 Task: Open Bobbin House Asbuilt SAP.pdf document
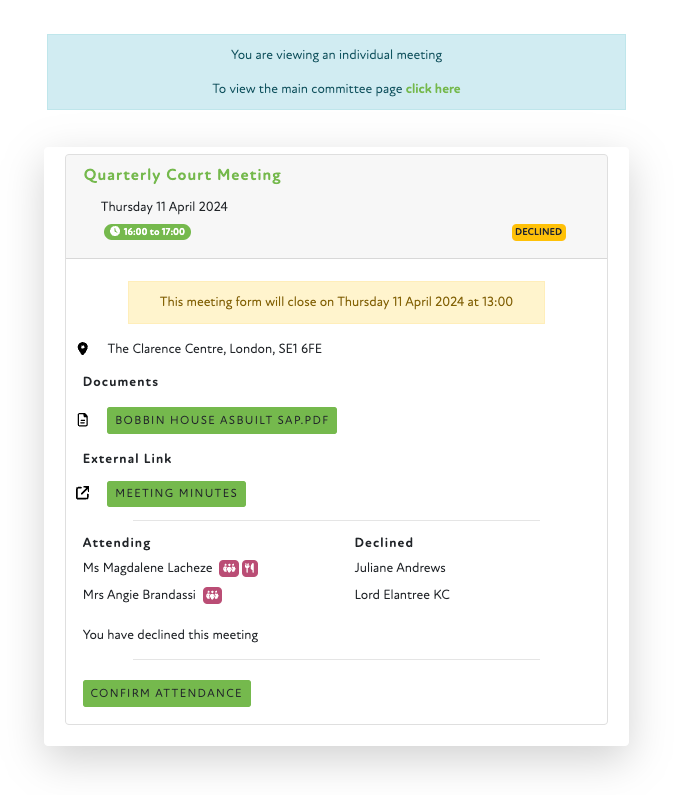click(222, 421)
